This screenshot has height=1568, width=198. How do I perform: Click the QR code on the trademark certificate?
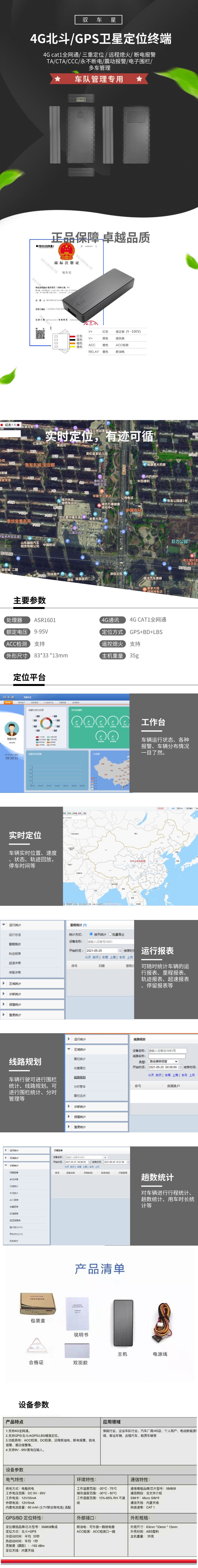40,334
